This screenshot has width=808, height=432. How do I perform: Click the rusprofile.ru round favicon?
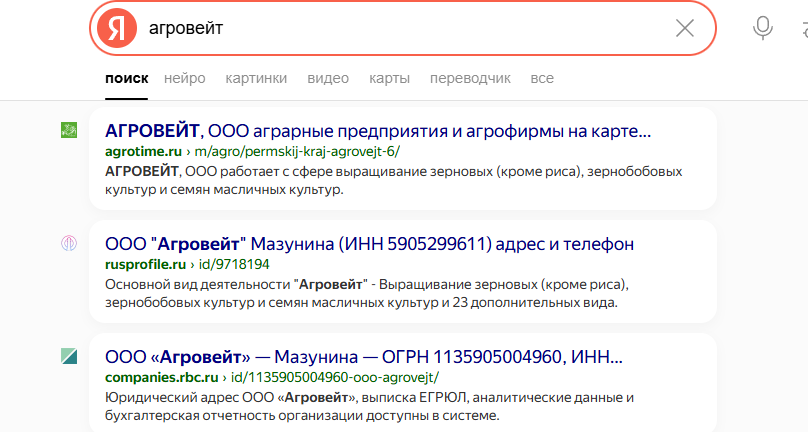pos(69,243)
